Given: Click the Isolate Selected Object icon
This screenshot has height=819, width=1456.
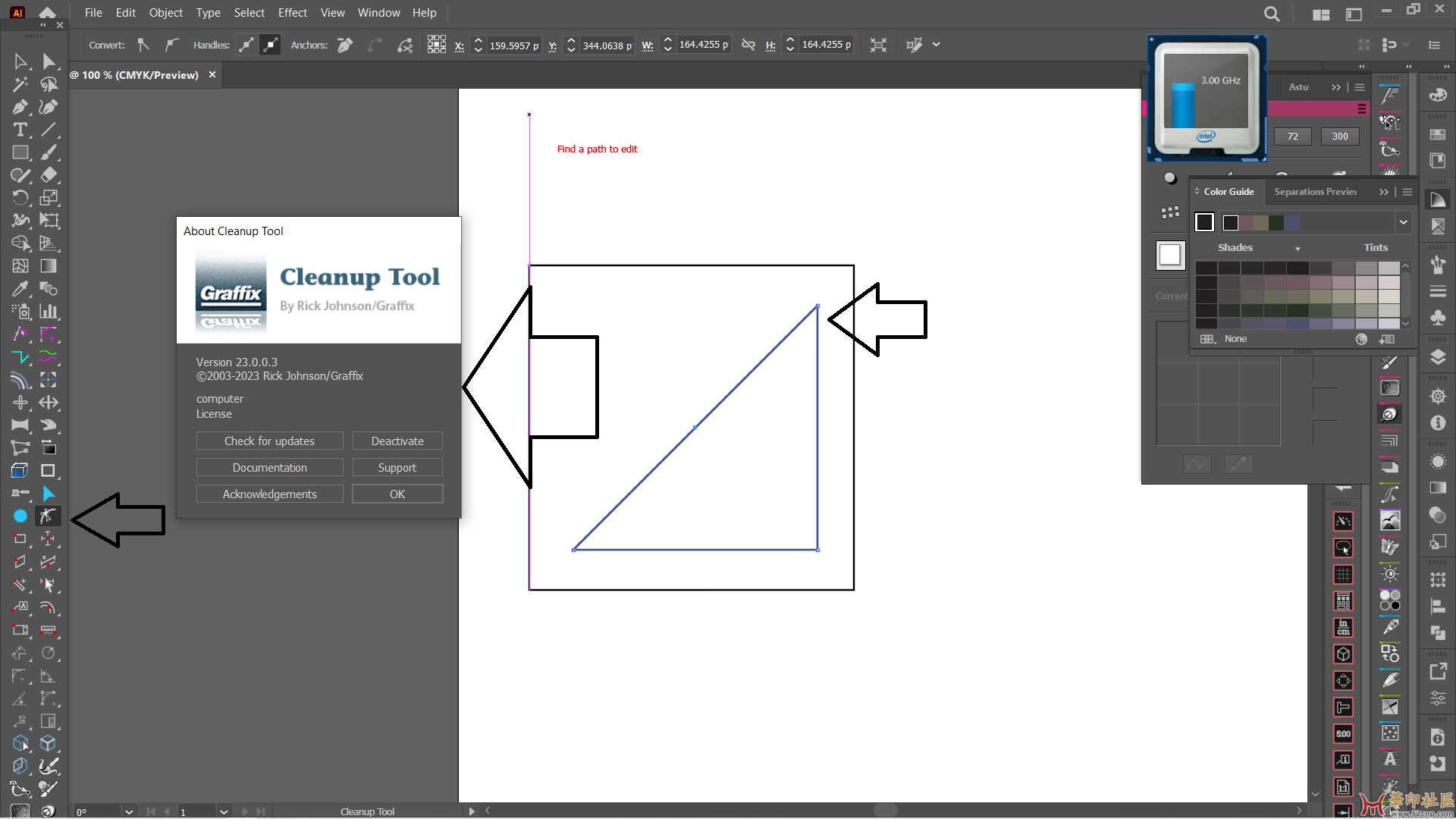Looking at the screenshot, I should (878, 45).
